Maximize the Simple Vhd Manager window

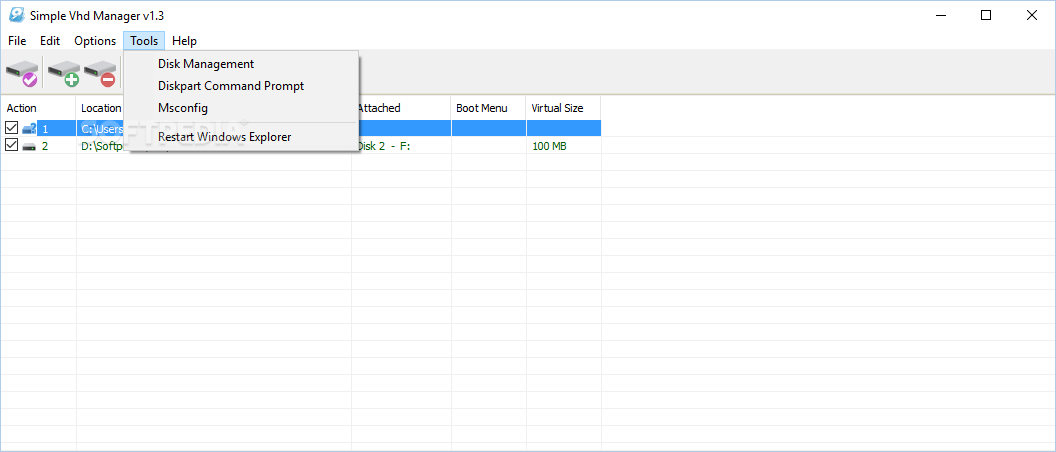(x=986, y=15)
